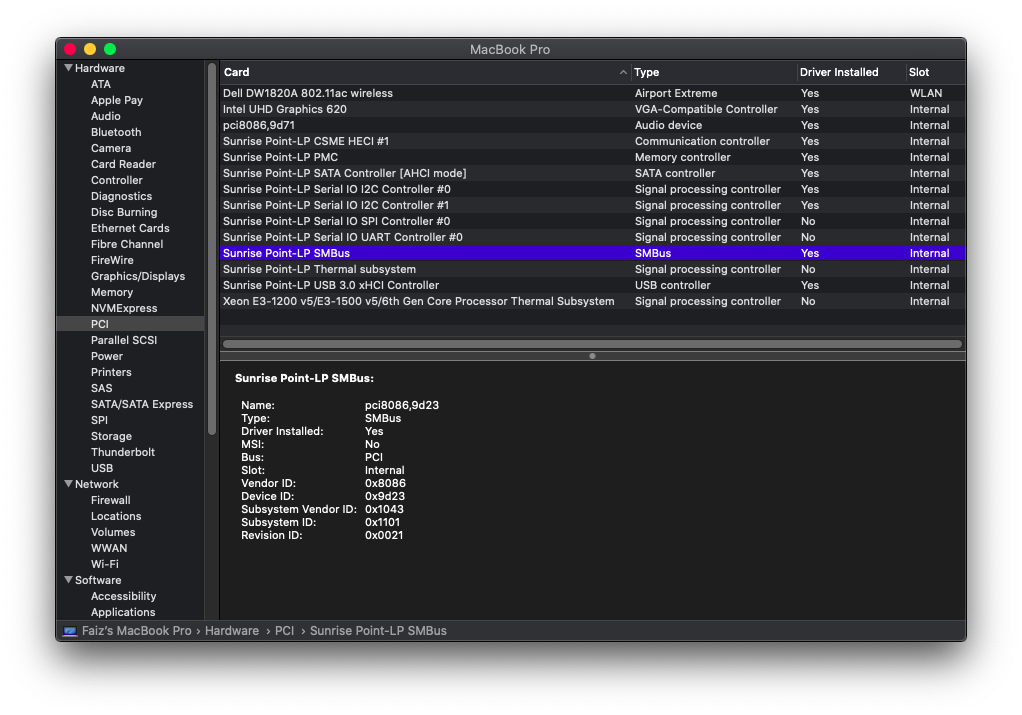Click the horizontal scrollbar under the table
The height and width of the screenshot is (715, 1022).
pos(592,344)
